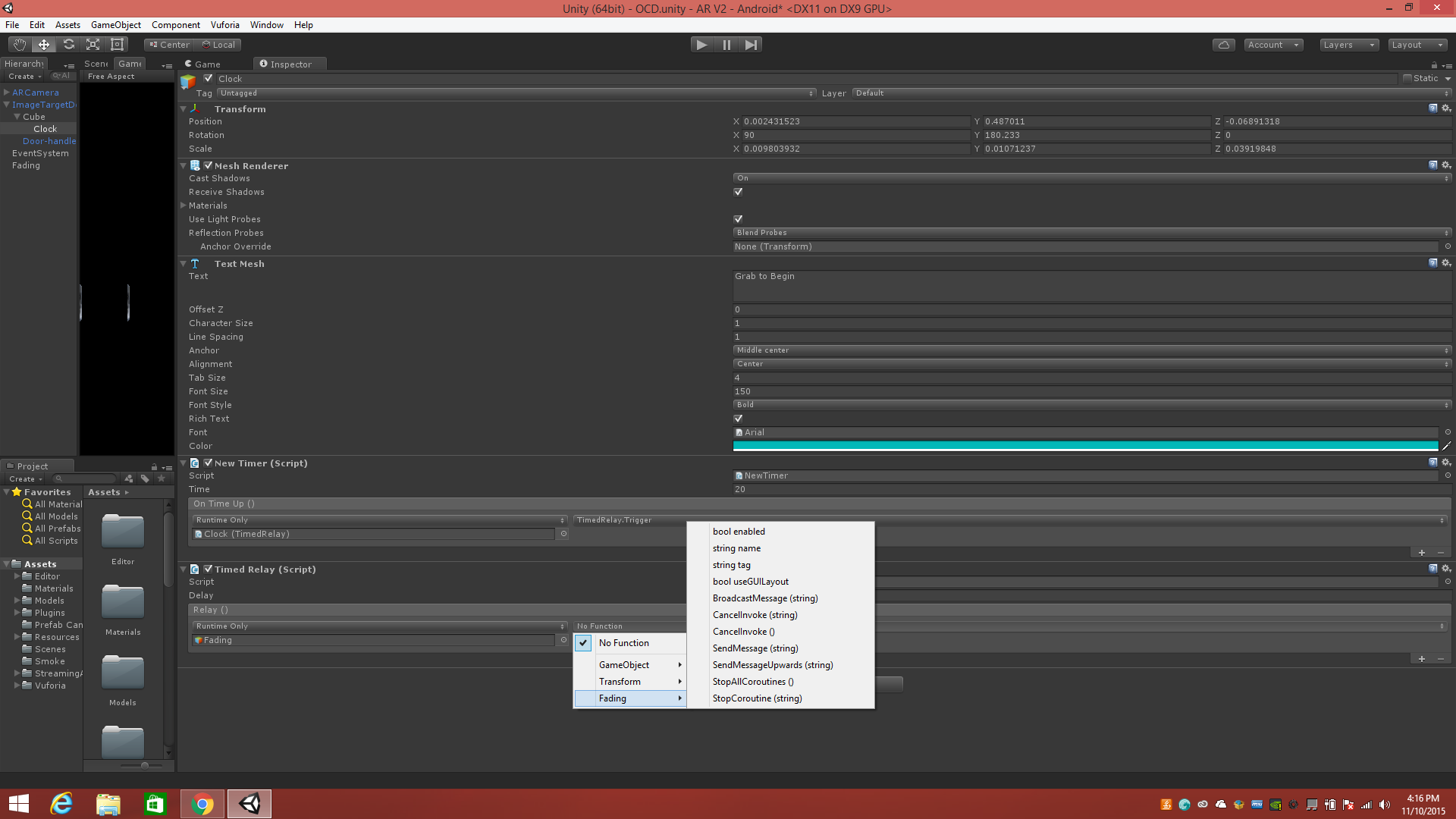Open Internet Explorer from the taskbar
Viewport: 1456px width, 819px height.
61,804
